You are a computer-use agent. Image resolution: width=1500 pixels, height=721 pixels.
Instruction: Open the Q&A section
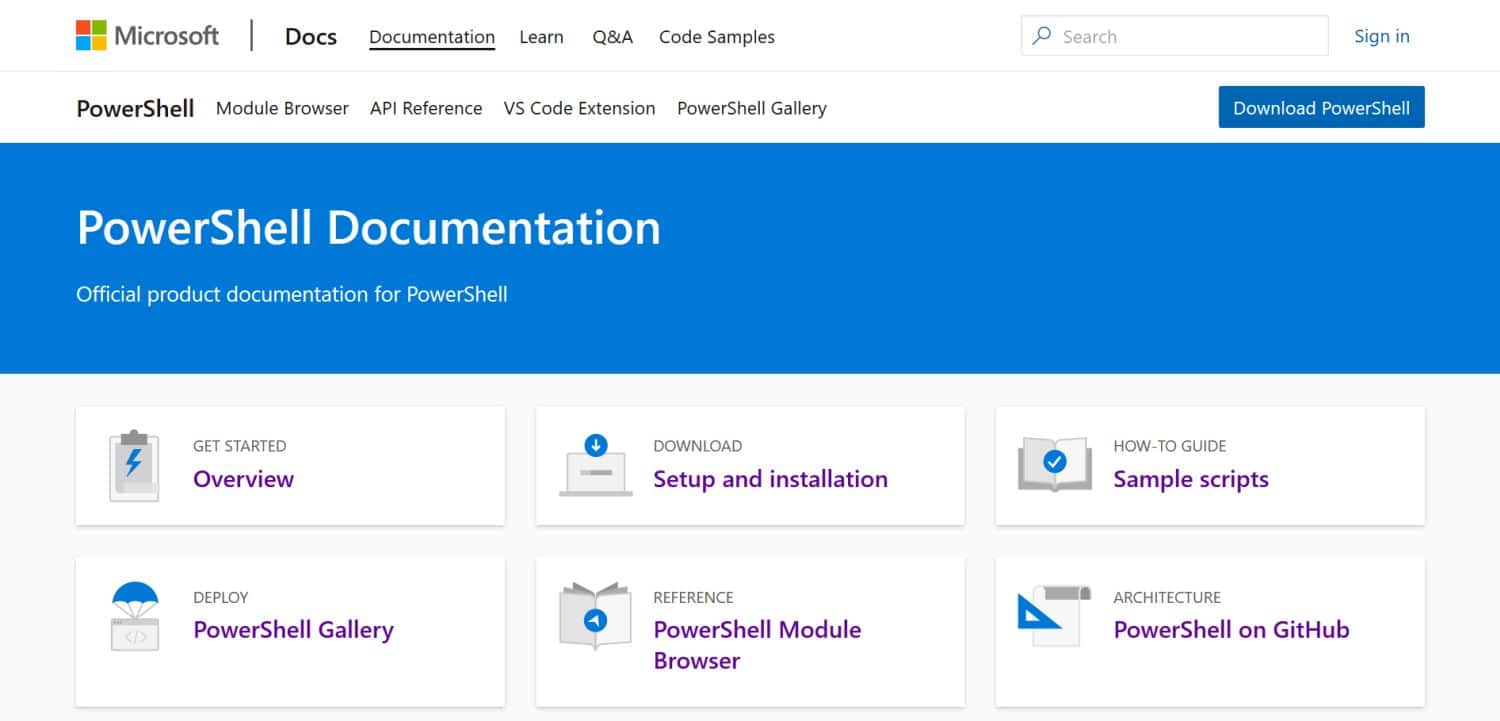pos(612,37)
